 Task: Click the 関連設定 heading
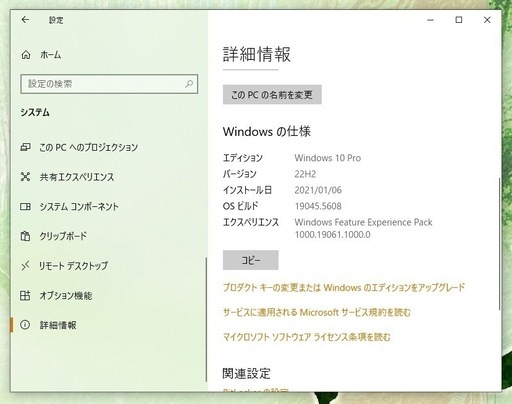[x=246, y=374]
